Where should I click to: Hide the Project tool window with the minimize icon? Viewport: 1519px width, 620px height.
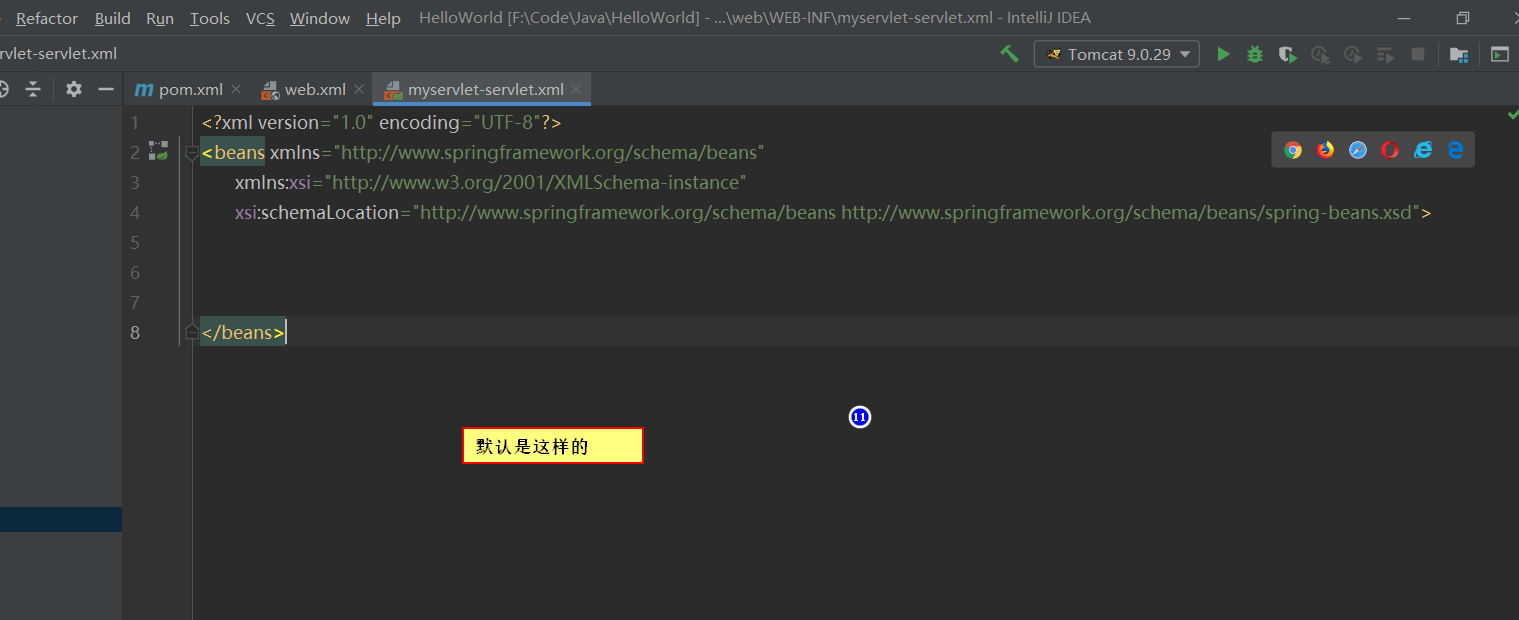(x=105, y=89)
